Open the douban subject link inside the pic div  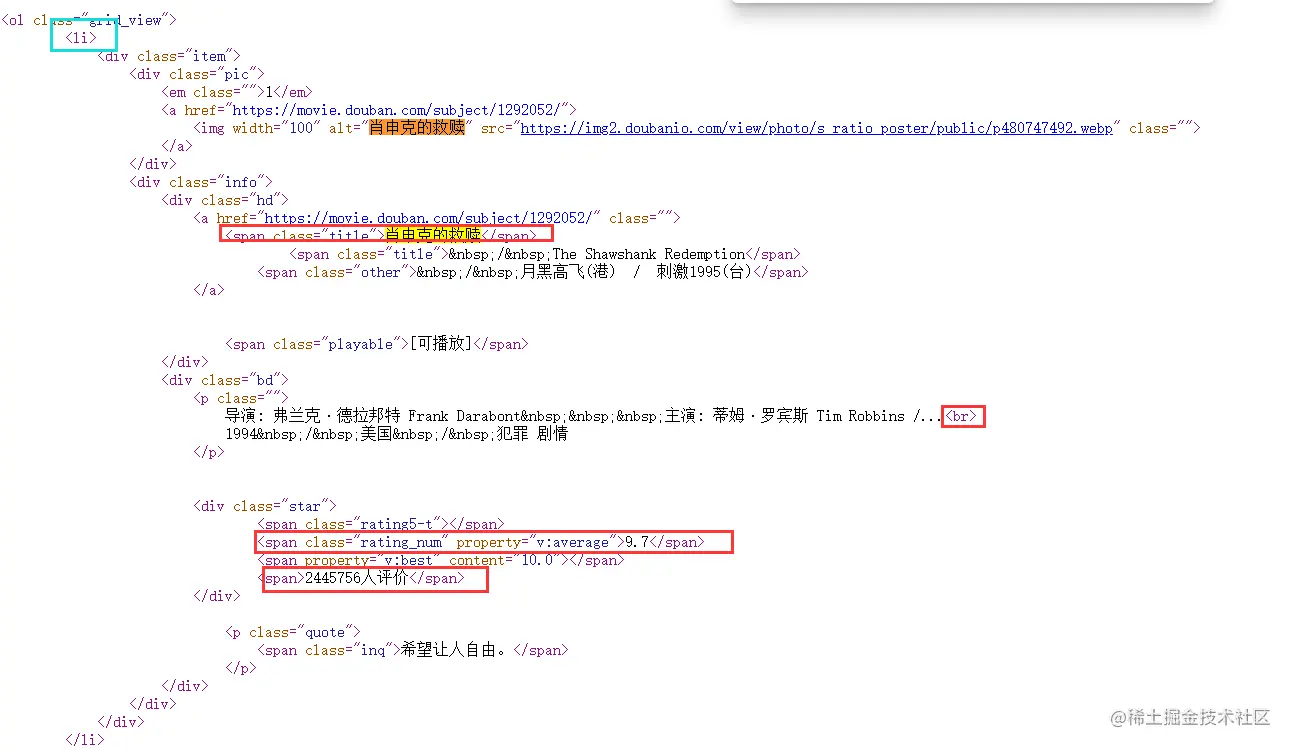coord(400,110)
